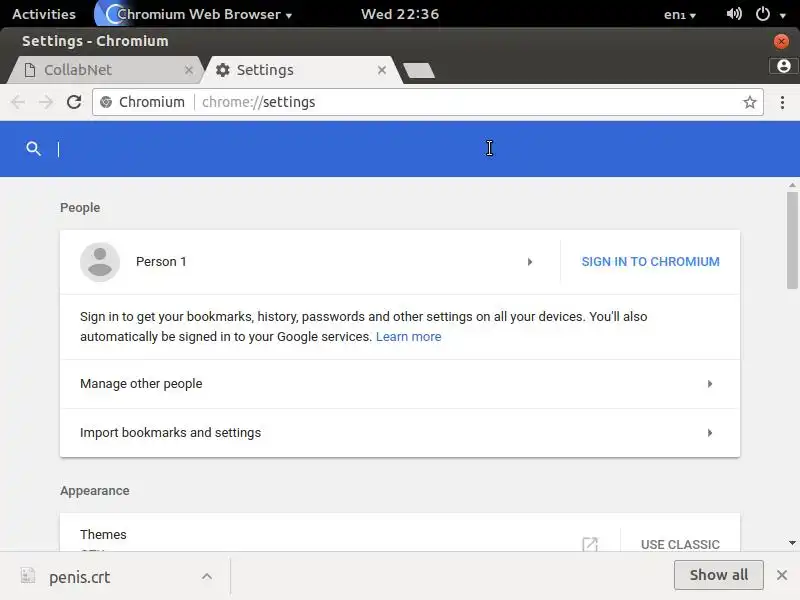
Task: Reload the page with refresh icon
Action: pyautogui.click(x=74, y=102)
